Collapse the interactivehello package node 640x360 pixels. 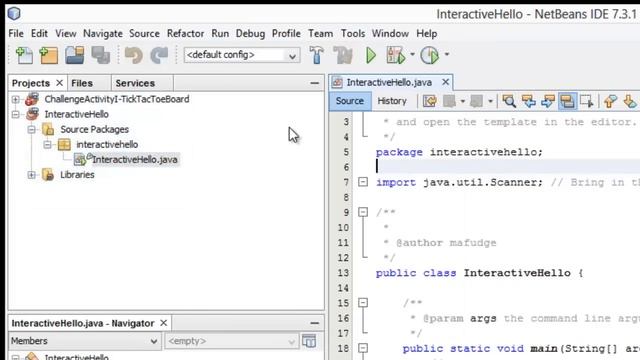click(x=47, y=144)
